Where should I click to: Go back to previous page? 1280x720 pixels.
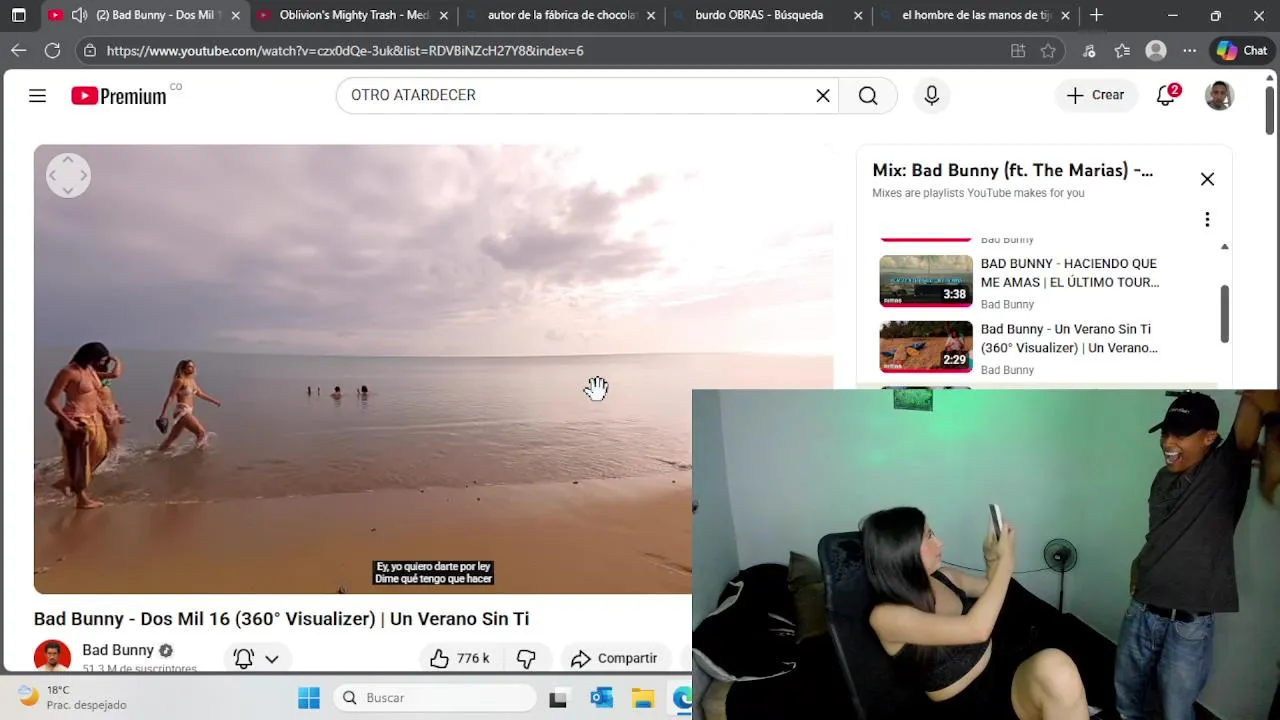(x=19, y=50)
